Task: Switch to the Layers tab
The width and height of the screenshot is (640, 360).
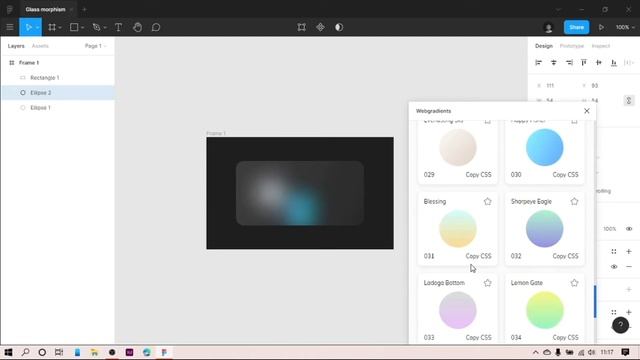Action: (16, 46)
